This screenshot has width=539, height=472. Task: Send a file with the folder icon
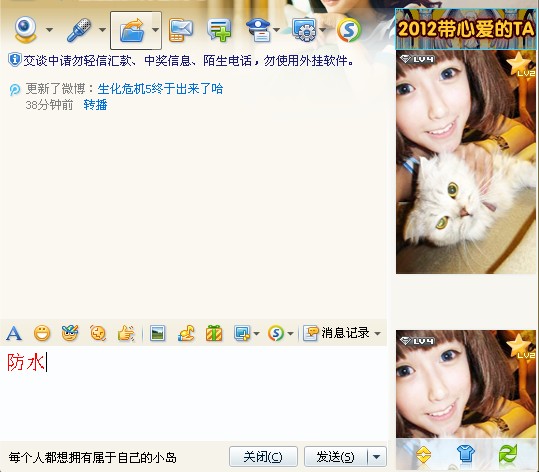tap(132, 30)
